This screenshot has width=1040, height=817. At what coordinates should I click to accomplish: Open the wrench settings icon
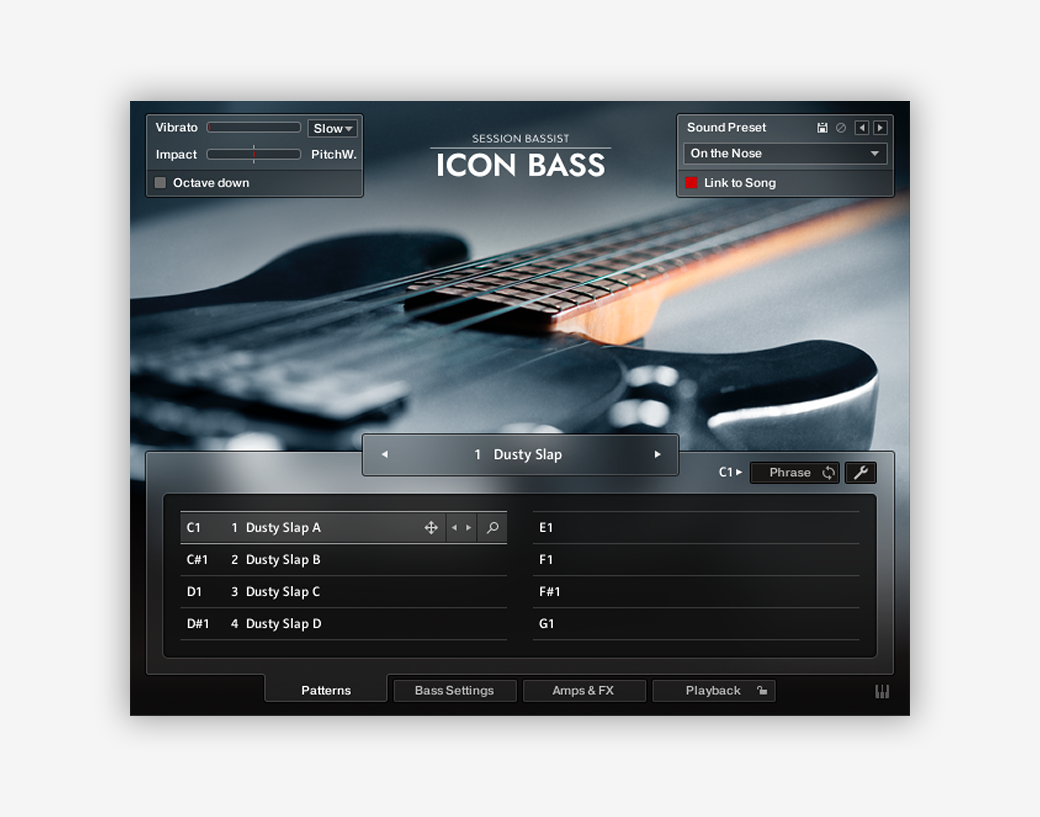click(860, 472)
